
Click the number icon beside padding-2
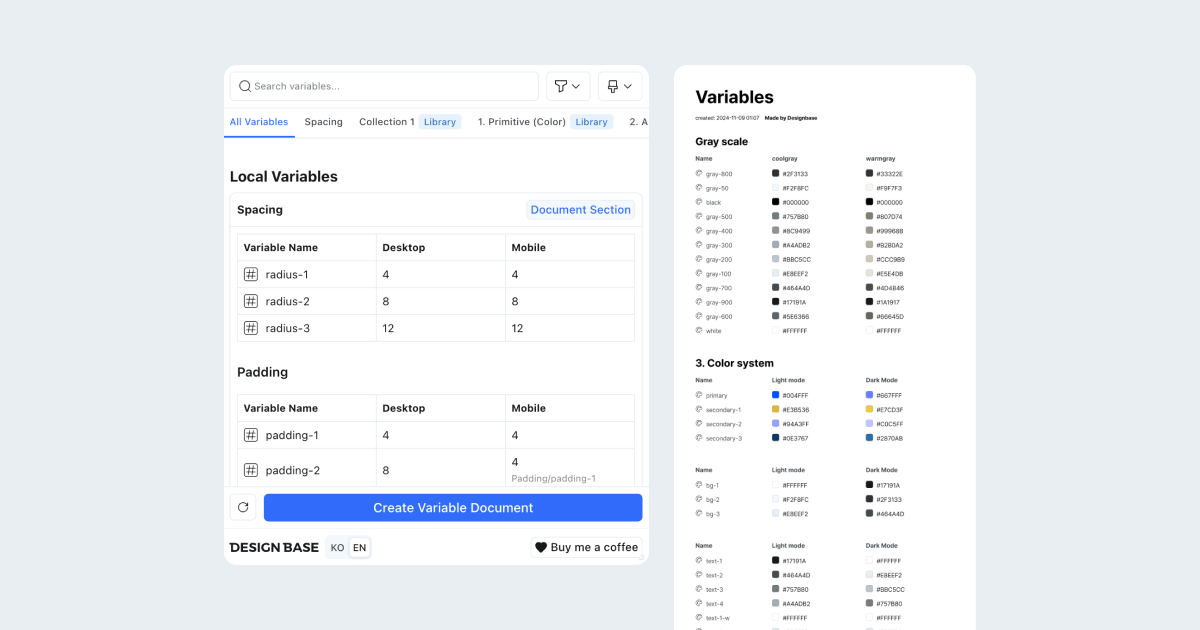[x=251, y=470]
